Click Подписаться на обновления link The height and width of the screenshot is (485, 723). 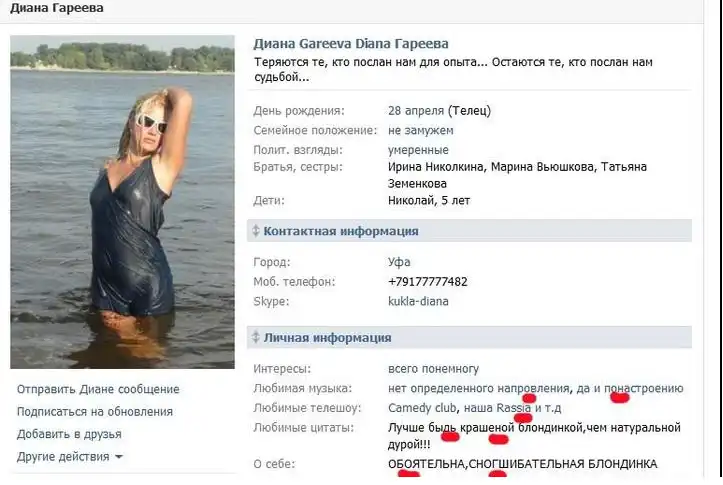coord(95,412)
